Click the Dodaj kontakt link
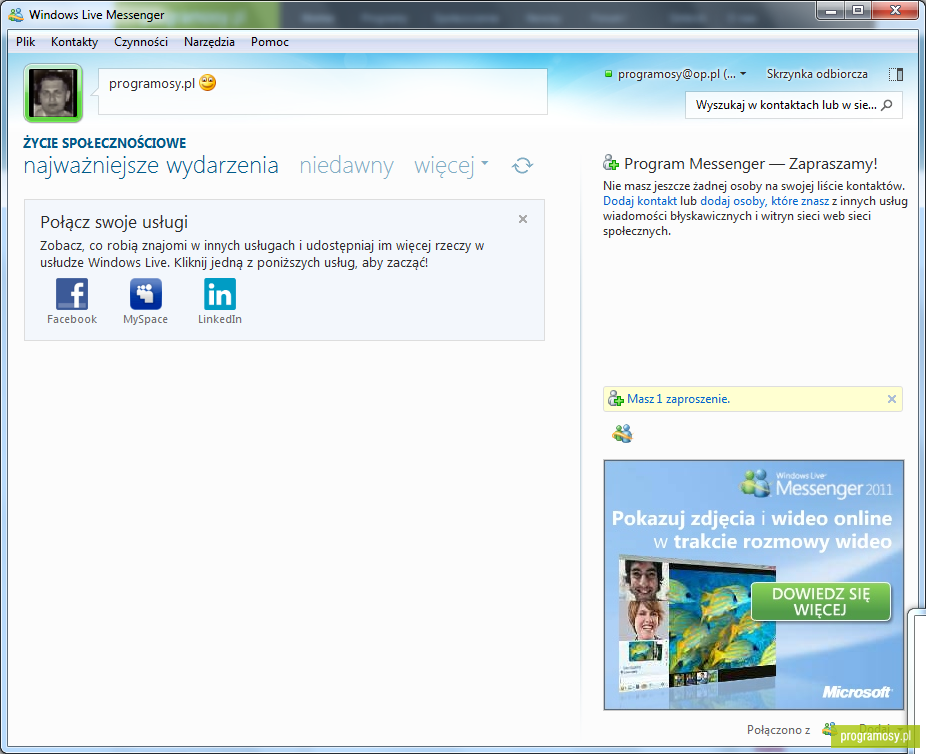This screenshot has height=754, width=926. click(640, 201)
